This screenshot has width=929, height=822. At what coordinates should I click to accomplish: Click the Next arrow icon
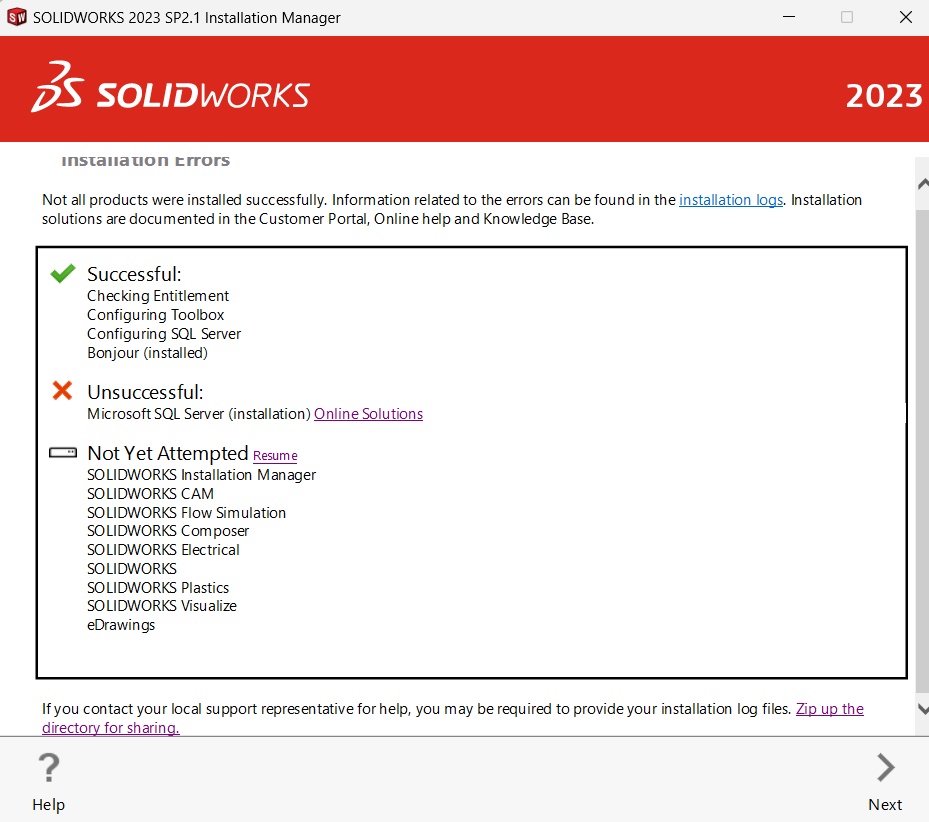[x=885, y=768]
